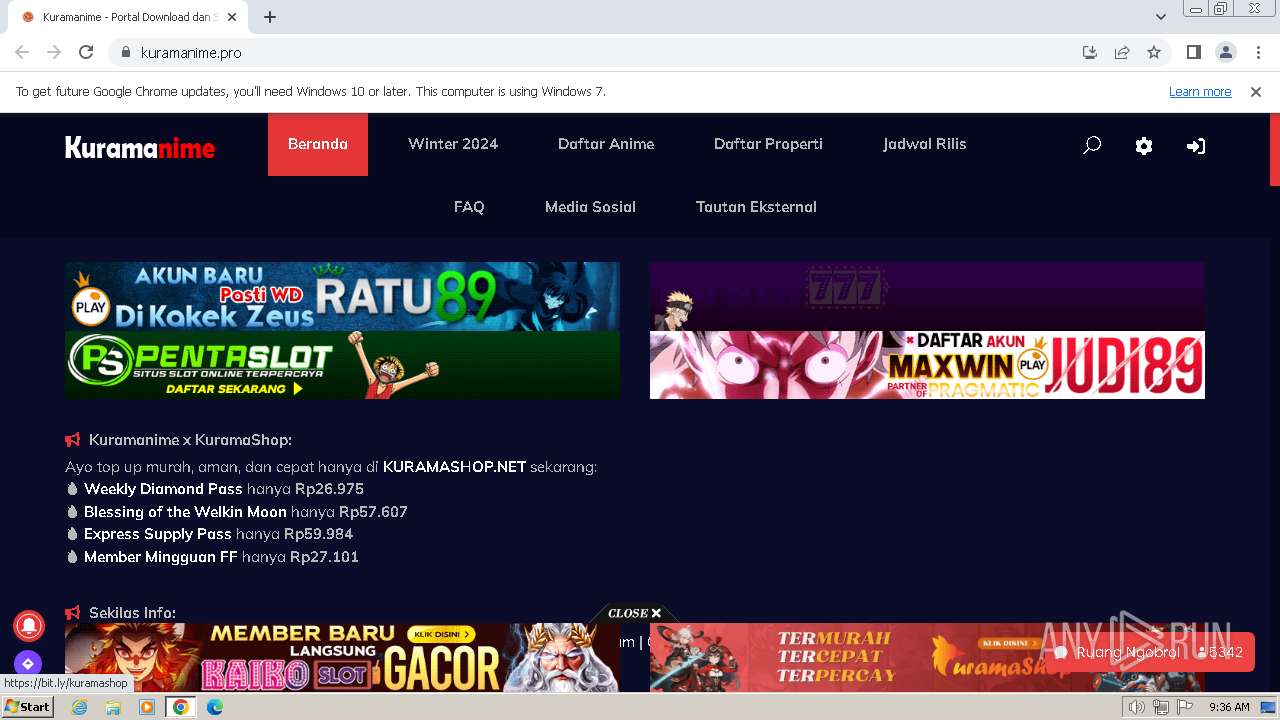Click the JUDI89 Maxwin banner ad

(927, 365)
